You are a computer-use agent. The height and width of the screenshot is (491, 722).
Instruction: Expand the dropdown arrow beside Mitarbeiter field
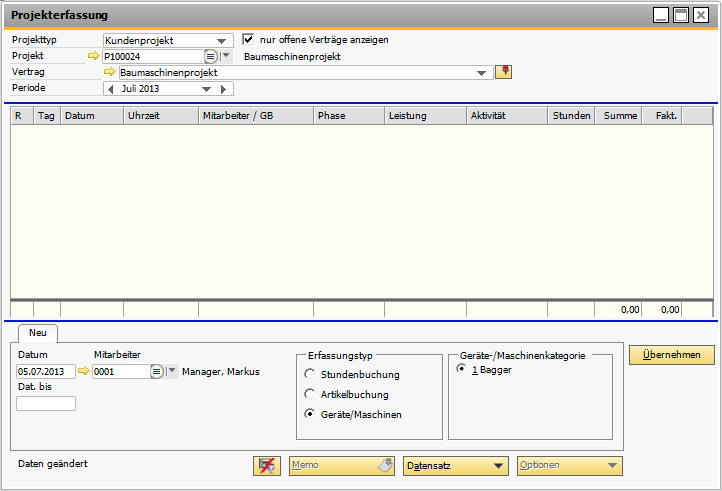tap(172, 371)
